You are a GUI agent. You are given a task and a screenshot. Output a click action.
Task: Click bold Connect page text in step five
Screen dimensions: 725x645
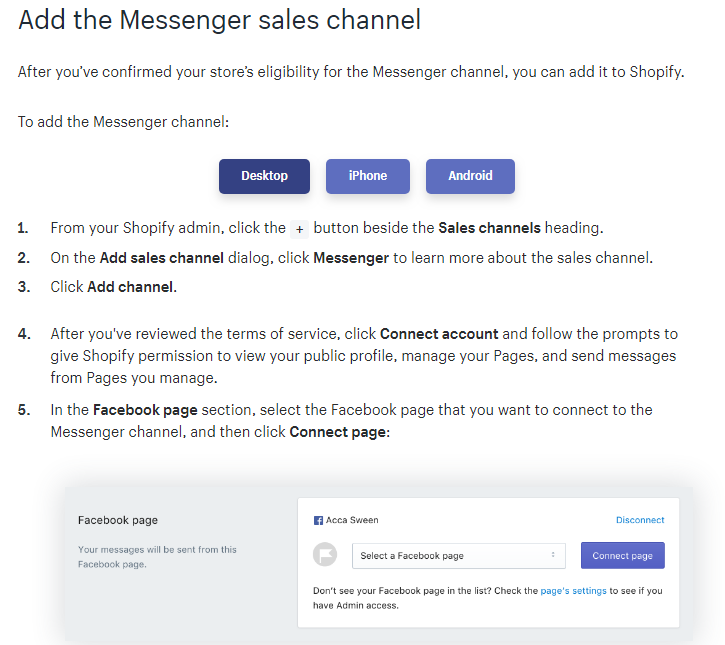point(338,432)
